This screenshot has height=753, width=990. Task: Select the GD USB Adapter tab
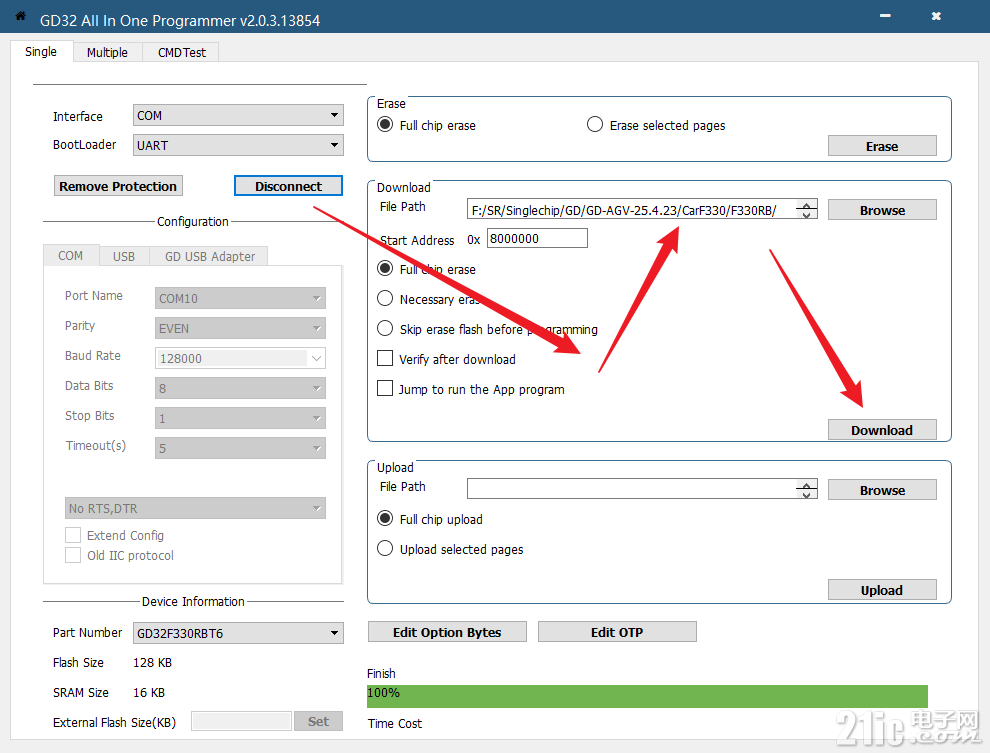click(x=210, y=256)
